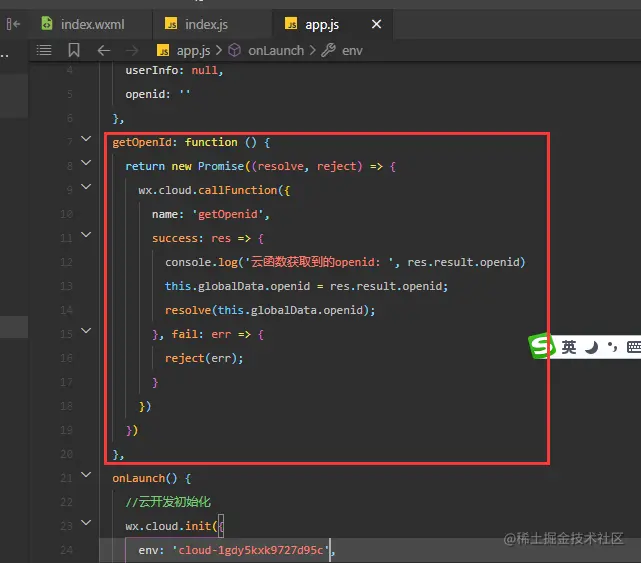Click 'this.globalData.openid = res.result.openid;' line
Image resolution: width=641 pixels, height=563 pixels.
click(x=306, y=286)
